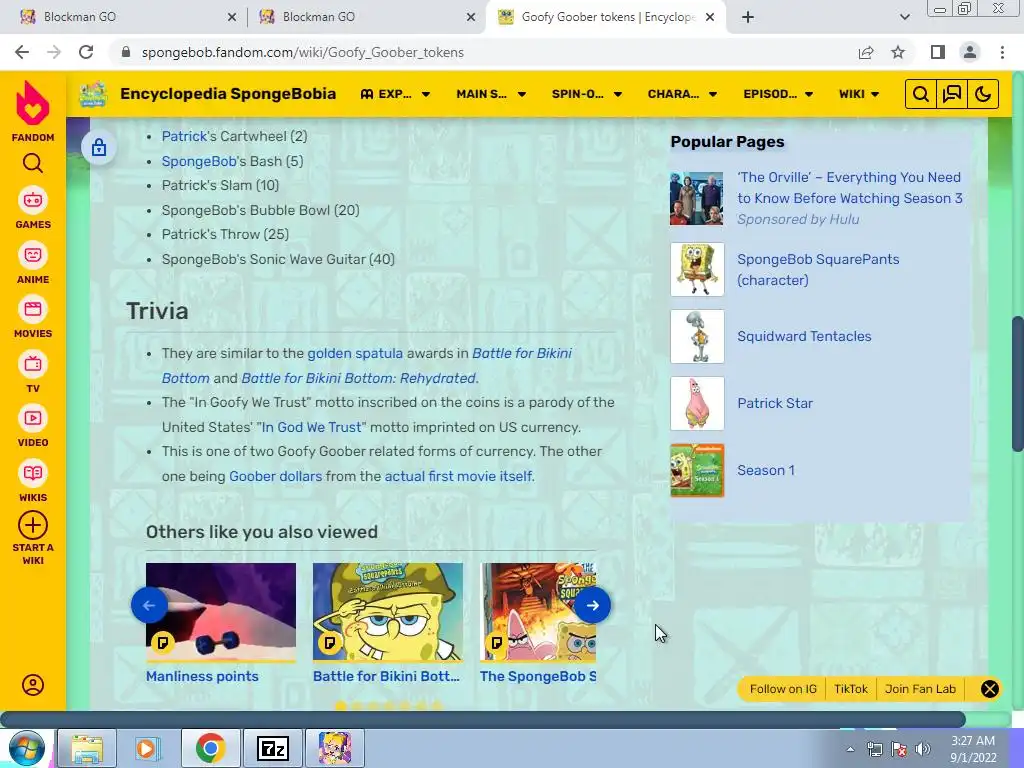This screenshot has width=1024, height=768.
Task: Dismiss the social follow bar
Action: click(989, 689)
